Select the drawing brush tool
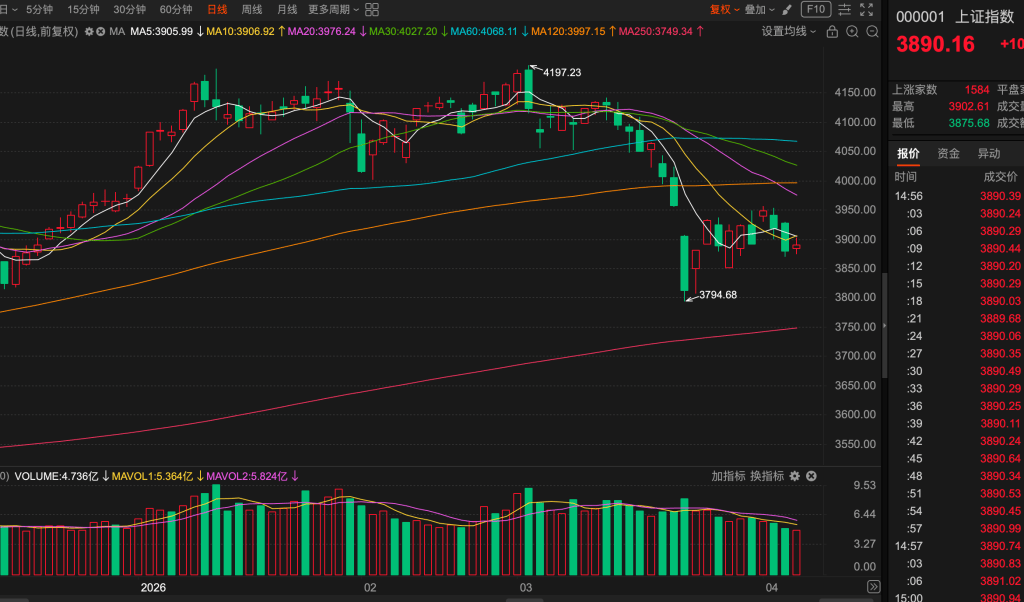1024x602 pixels. pos(786,10)
